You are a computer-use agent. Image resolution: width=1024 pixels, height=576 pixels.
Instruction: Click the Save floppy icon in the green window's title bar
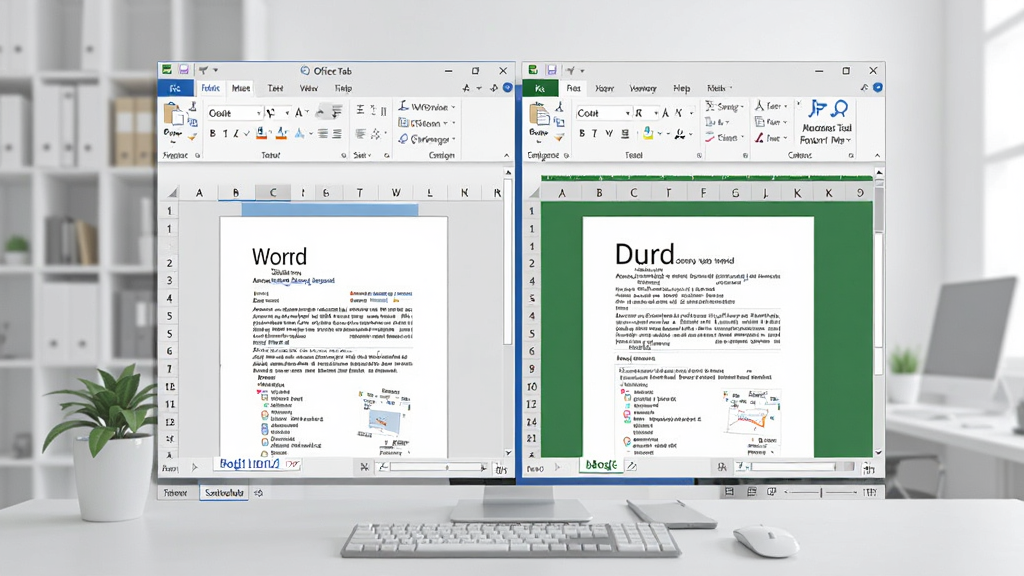click(552, 70)
